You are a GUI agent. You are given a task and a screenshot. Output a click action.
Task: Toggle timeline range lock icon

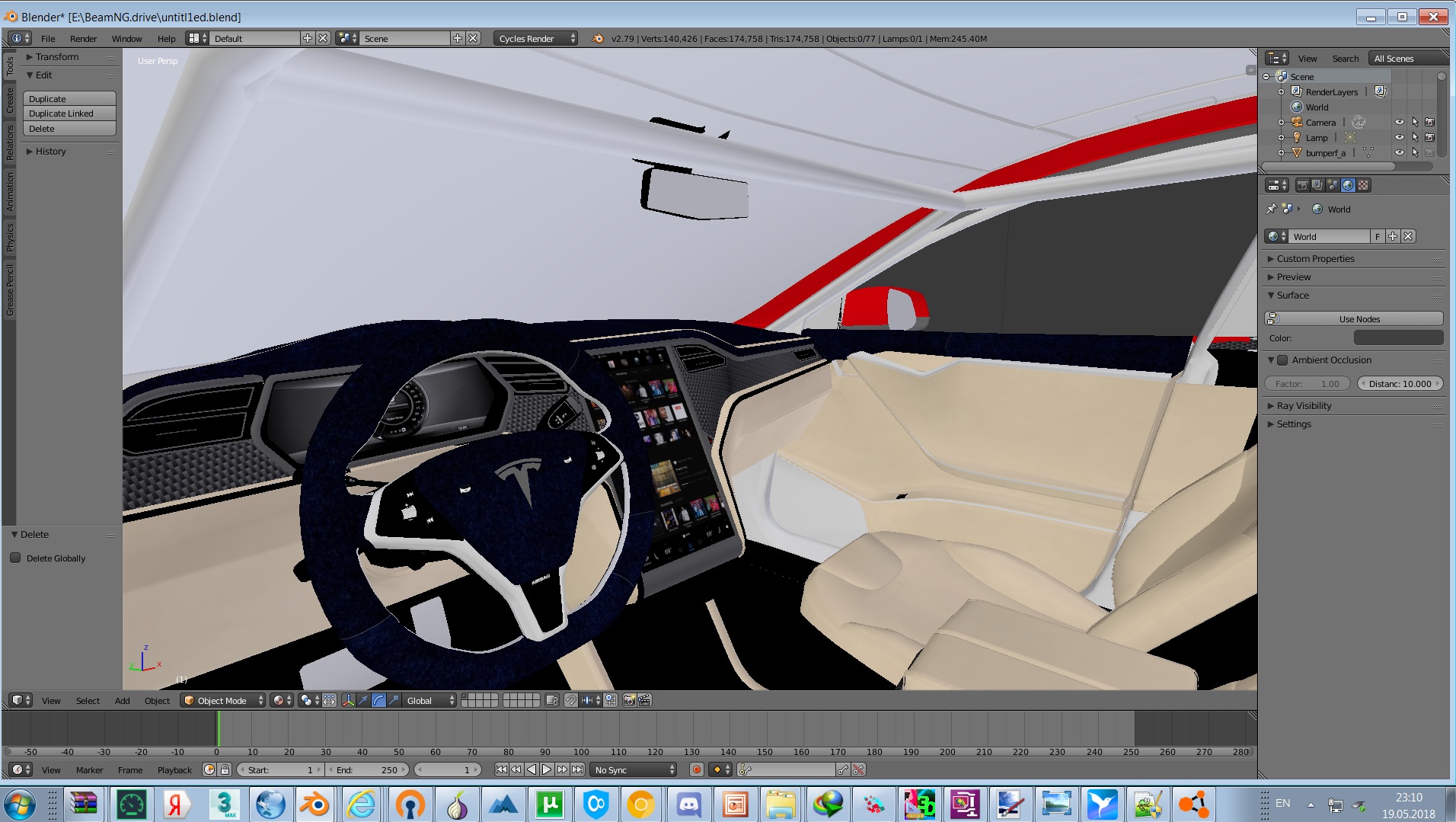pos(225,769)
